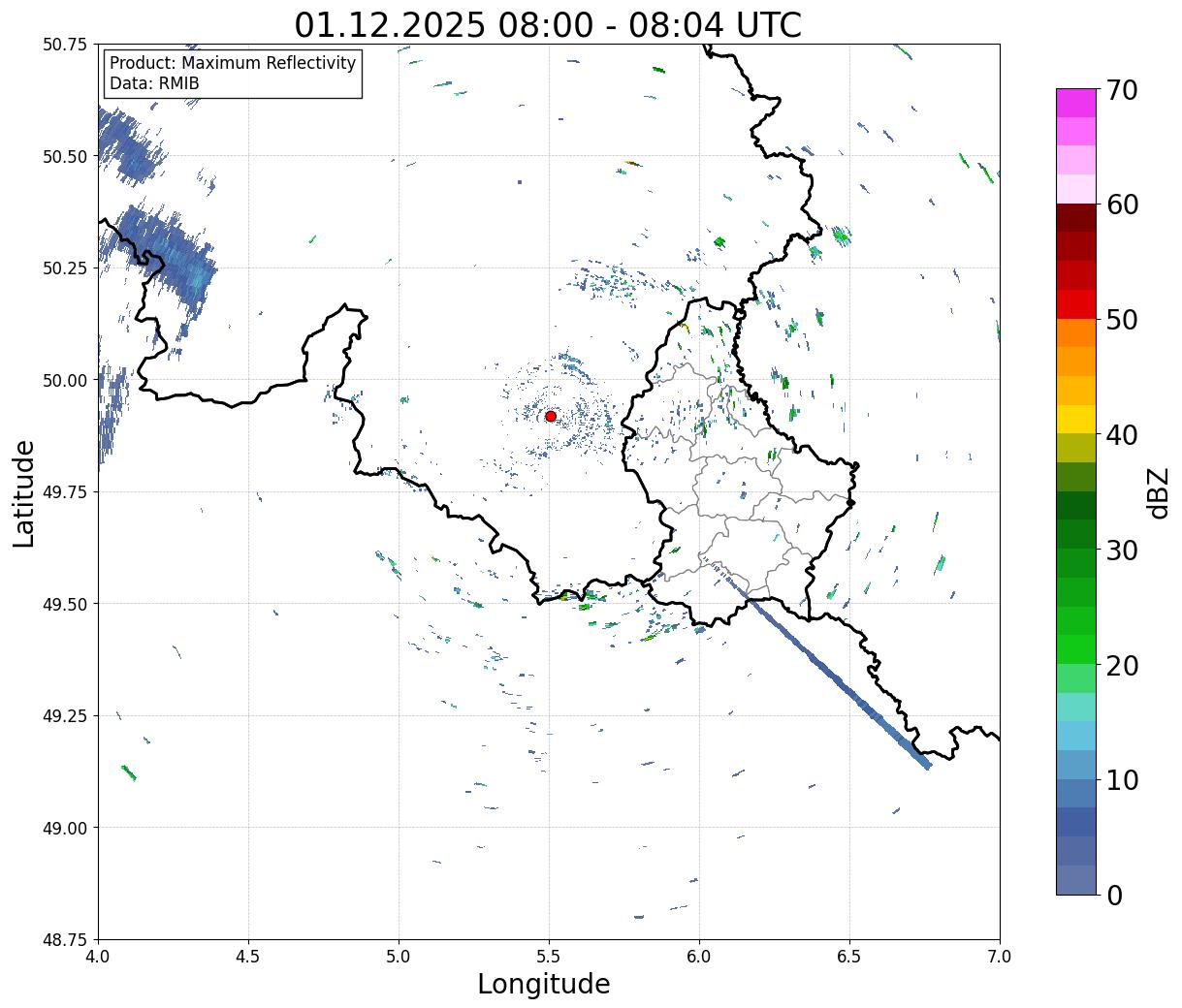This screenshot has height=1008, width=1182.
Task: Click the longitude tick label 7.0
Action: coord(1000,957)
